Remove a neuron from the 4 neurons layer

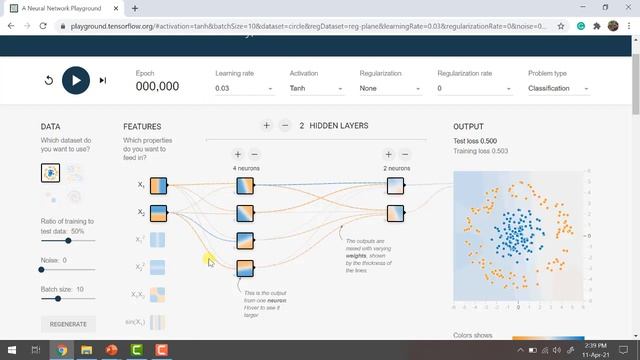[x=255, y=154]
